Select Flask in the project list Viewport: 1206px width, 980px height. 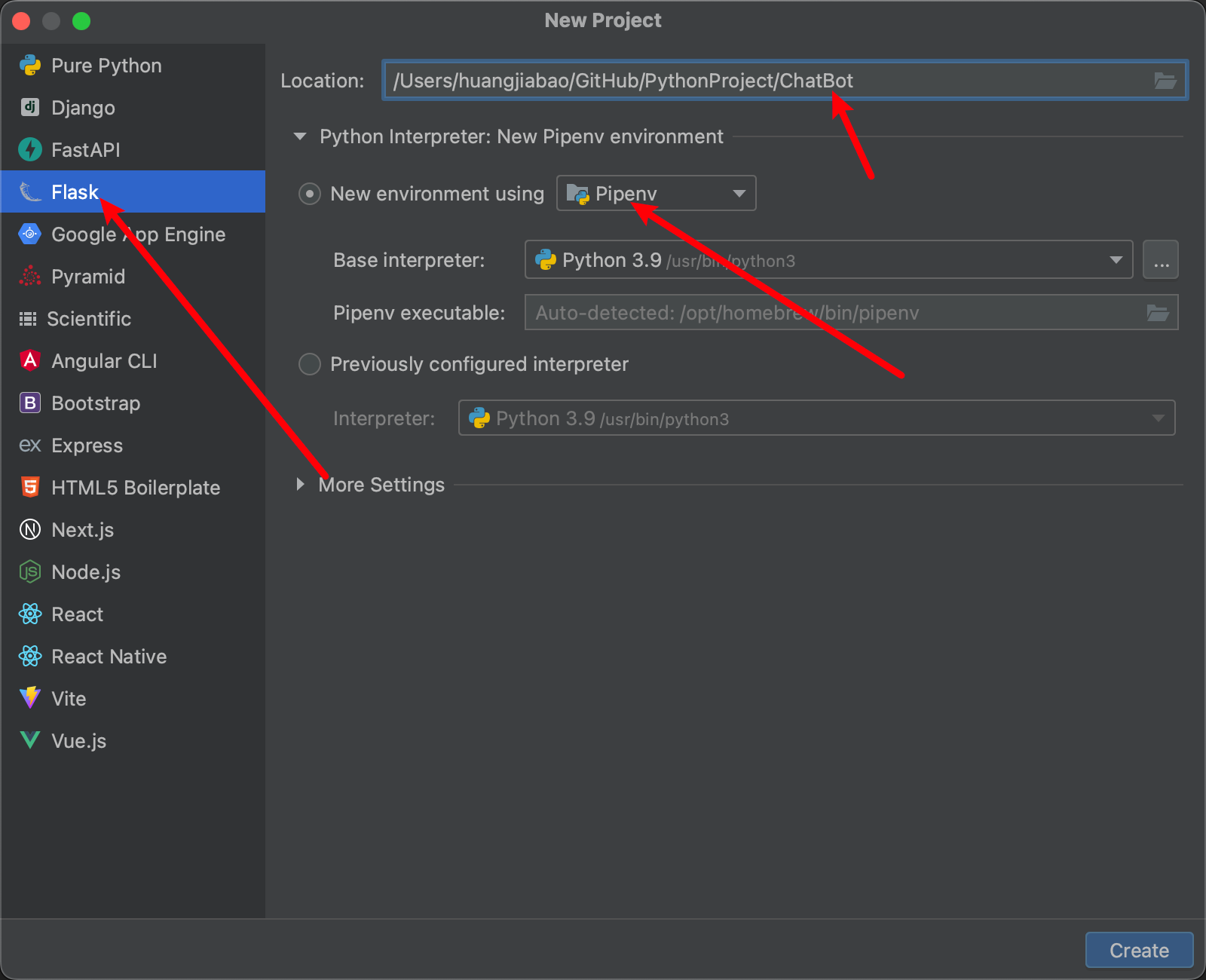(x=133, y=192)
